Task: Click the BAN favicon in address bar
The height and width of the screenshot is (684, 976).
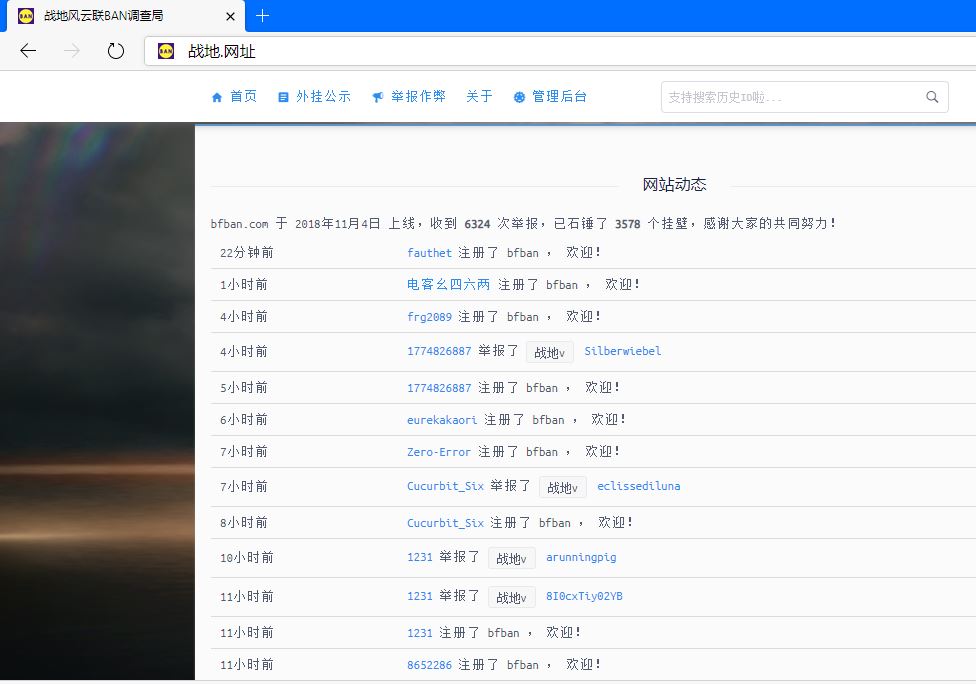Action: pos(166,51)
